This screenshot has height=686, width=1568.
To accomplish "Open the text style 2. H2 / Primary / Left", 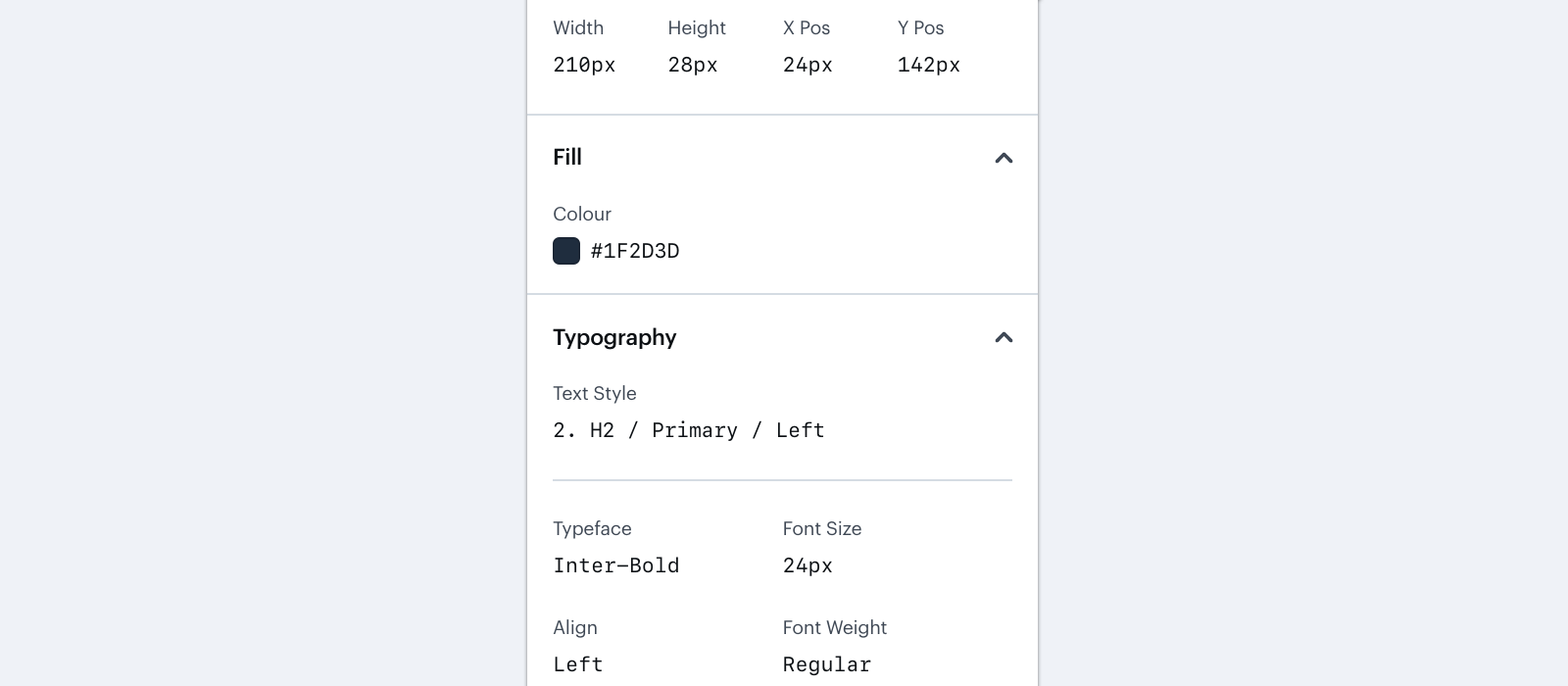I will (x=689, y=429).
